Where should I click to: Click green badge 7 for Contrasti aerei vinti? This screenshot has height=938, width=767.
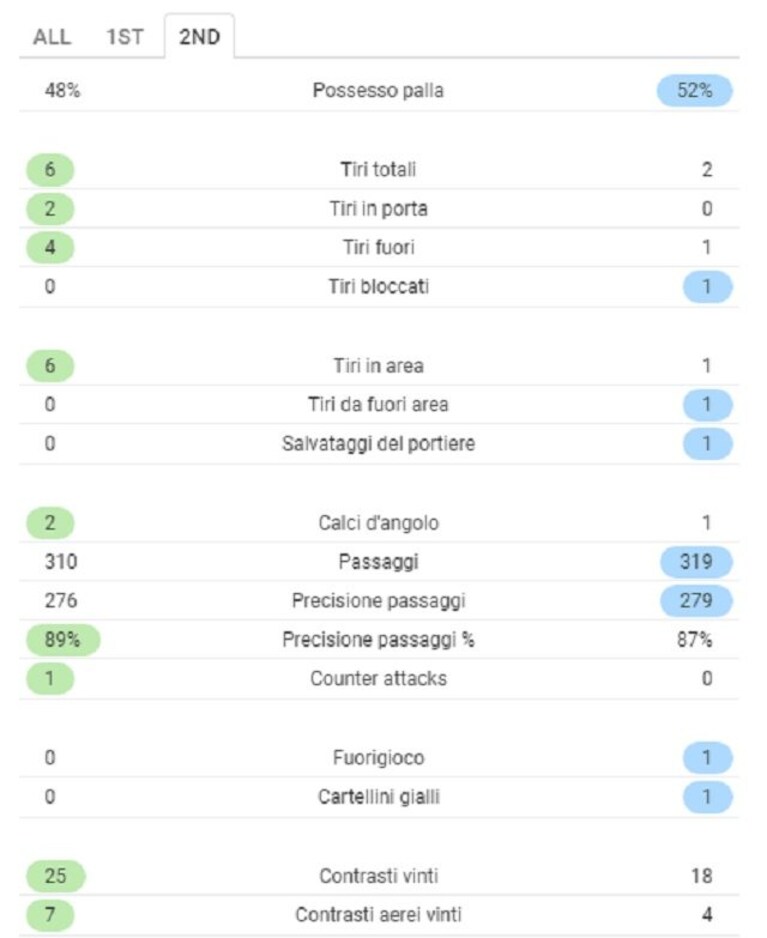coord(50,915)
